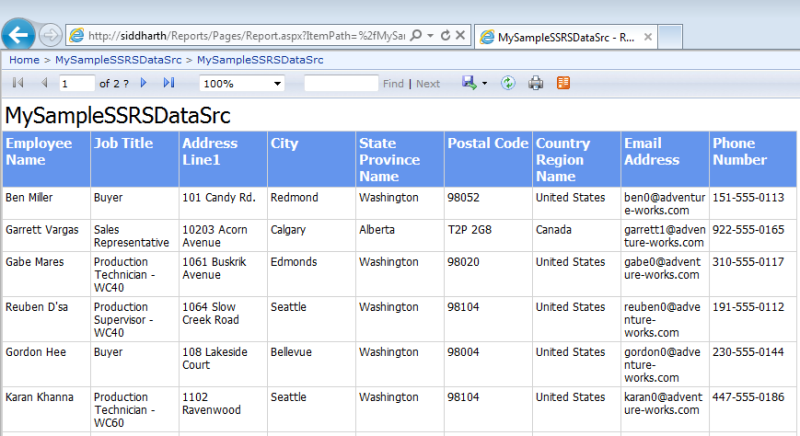The image size is (800, 436).
Task: Click the Find text search box
Action: coord(340,83)
